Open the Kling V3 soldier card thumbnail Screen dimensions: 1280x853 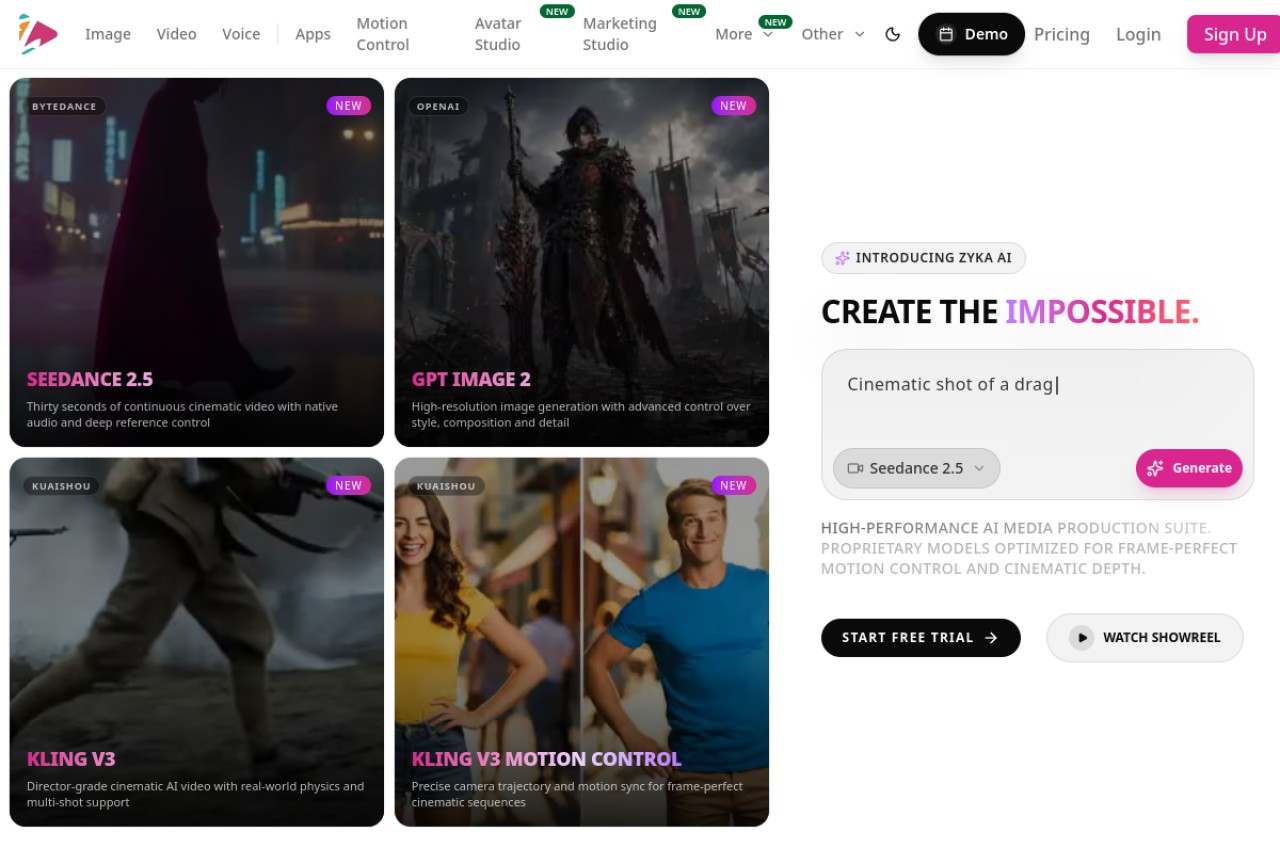(x=197, y=642)
